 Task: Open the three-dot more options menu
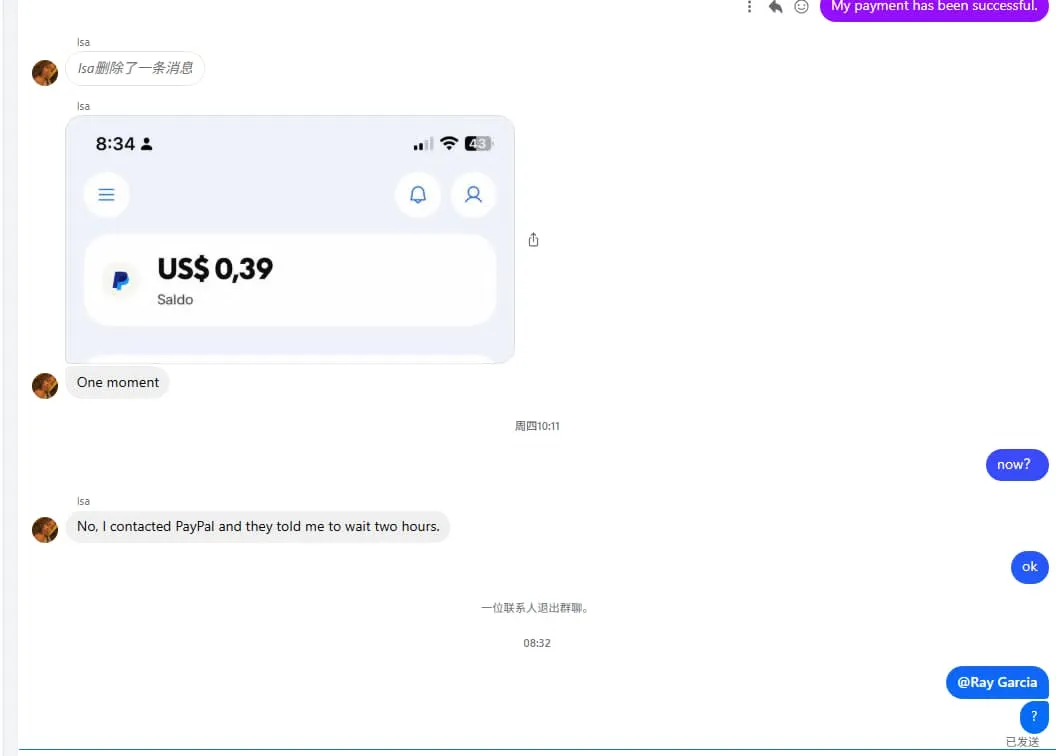pos(750,7)
